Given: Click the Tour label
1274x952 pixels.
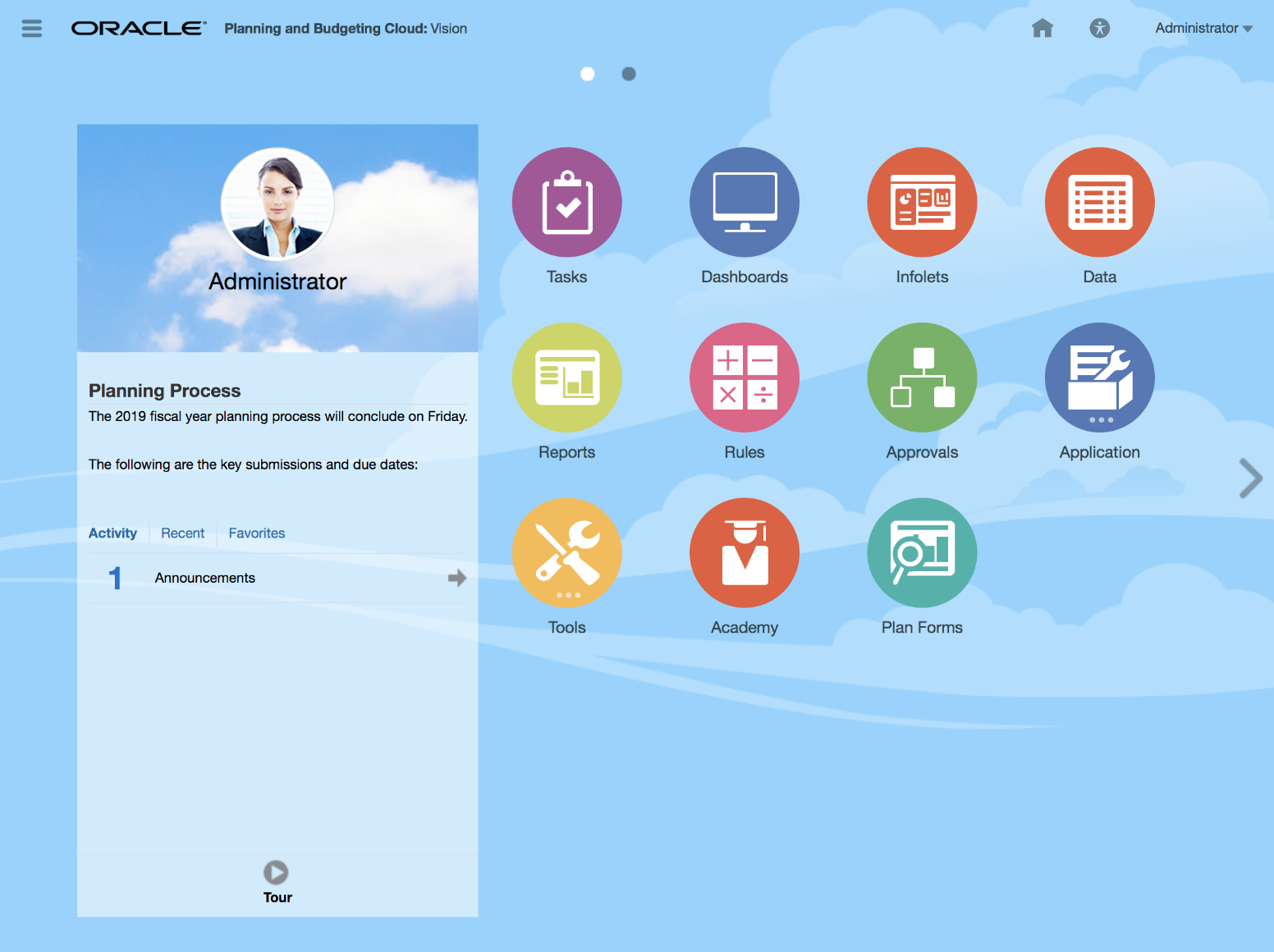Looking at the screenshot, I should click(x=277, y=898).
